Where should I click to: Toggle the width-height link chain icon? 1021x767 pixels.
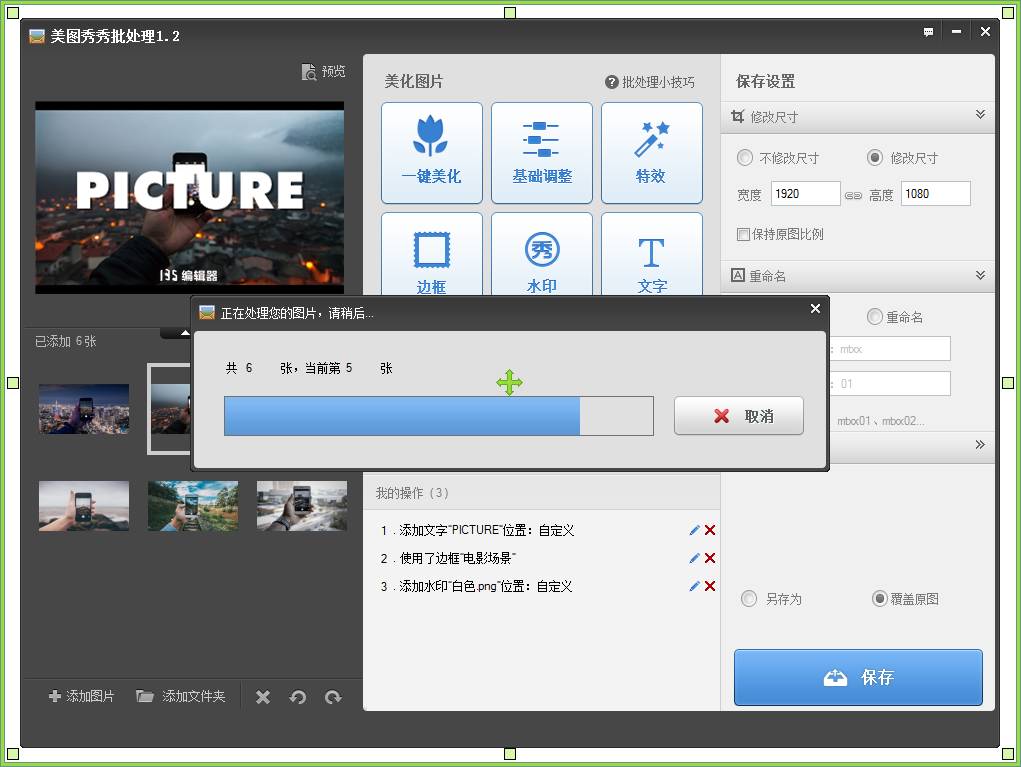pos(853,195)
